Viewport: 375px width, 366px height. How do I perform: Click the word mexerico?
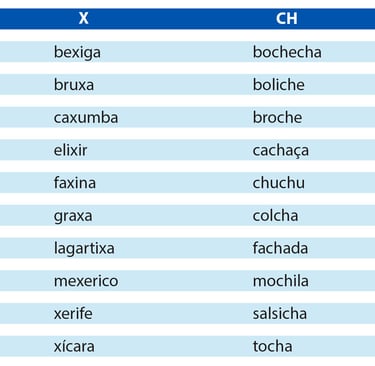[x=86, y=281]
